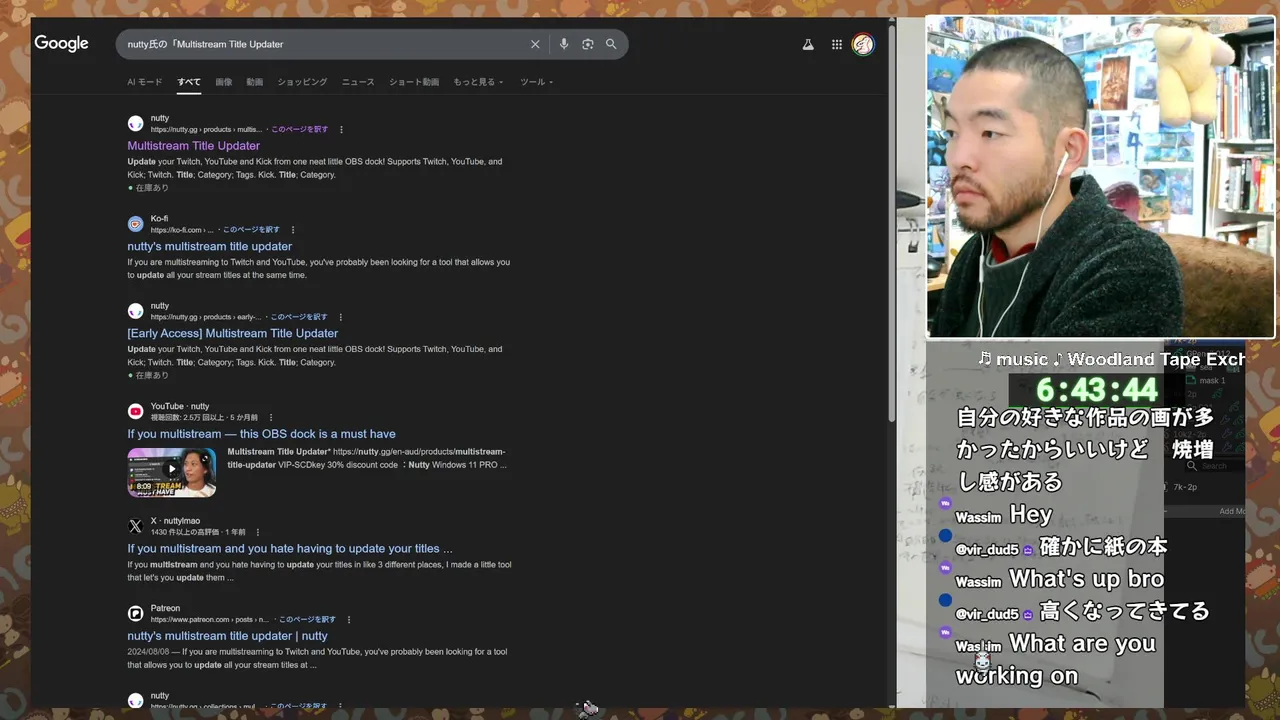
Task: Submit search with the magnifier icon
Action: (x=611, y=44)
